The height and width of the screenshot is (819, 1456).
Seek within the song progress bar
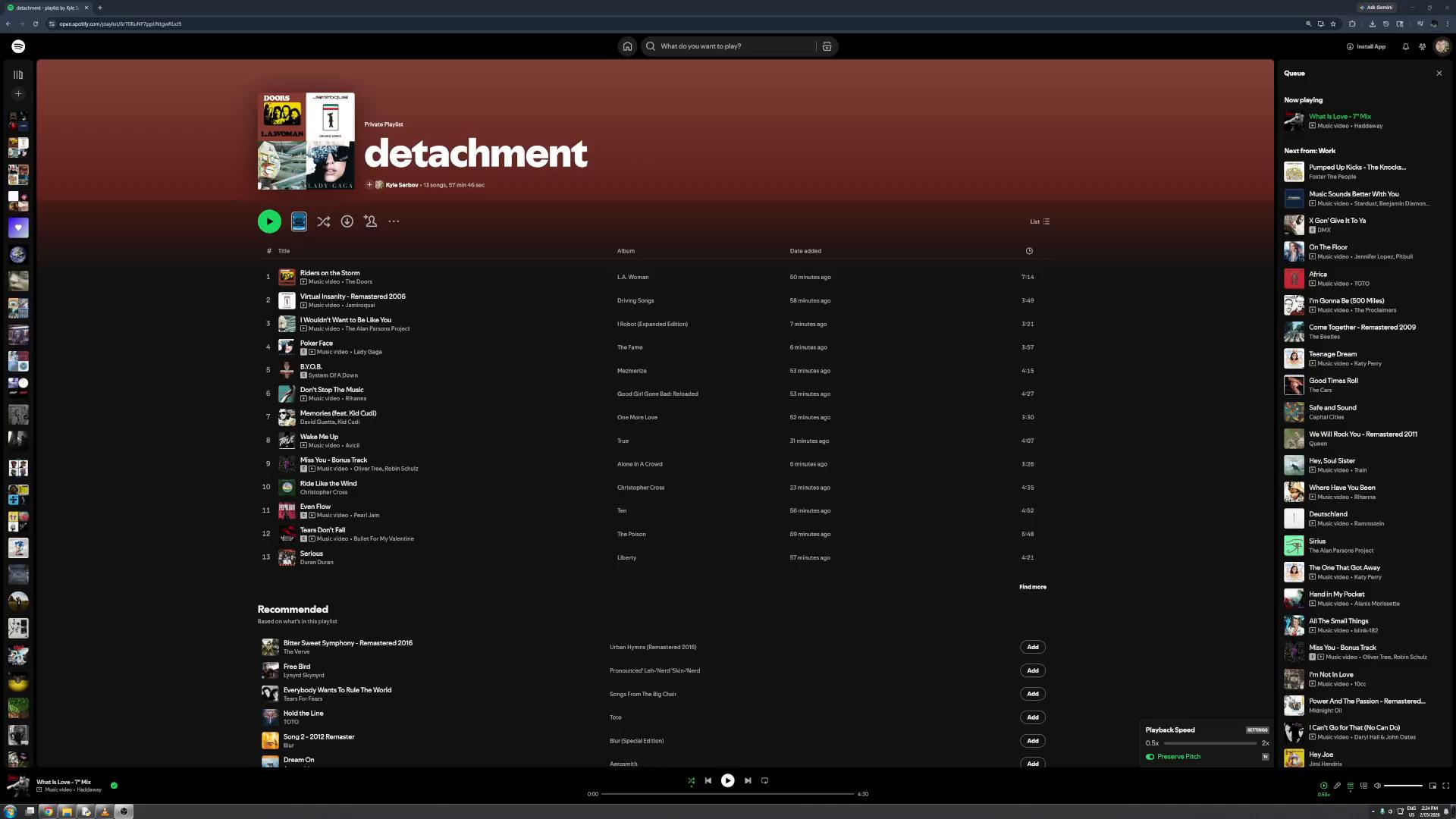pyautogui.click(x=727, y=794)
